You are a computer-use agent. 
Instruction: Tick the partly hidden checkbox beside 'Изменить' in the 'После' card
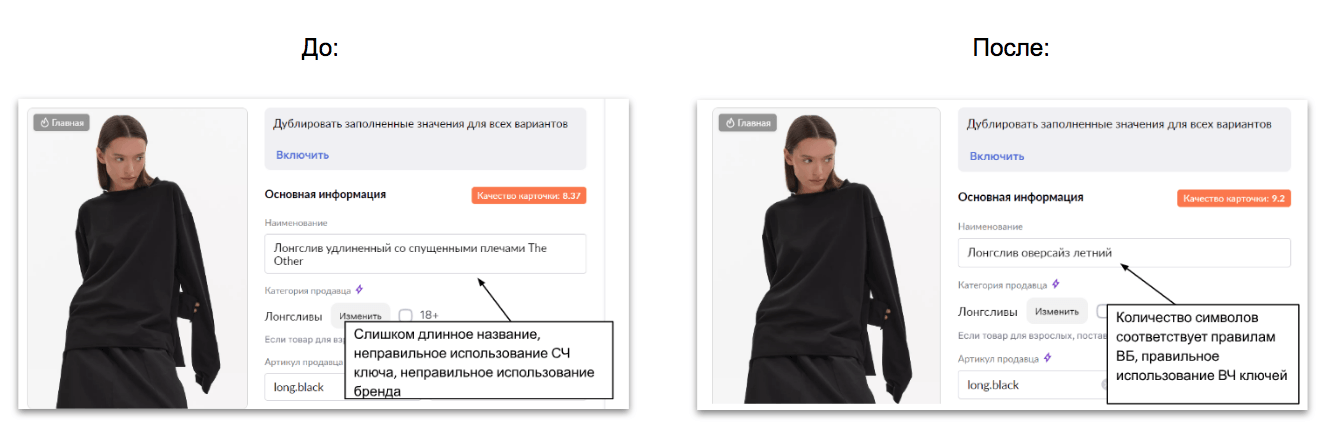pyautogui.click(x=1101, y=310)
